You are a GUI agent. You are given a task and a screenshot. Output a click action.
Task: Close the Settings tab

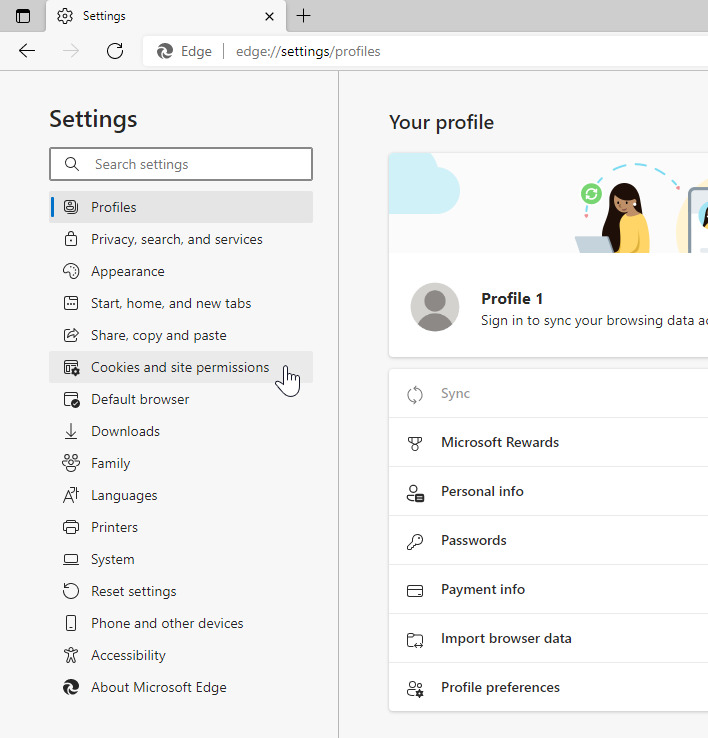pyautogui.click(x=269, y=16)
